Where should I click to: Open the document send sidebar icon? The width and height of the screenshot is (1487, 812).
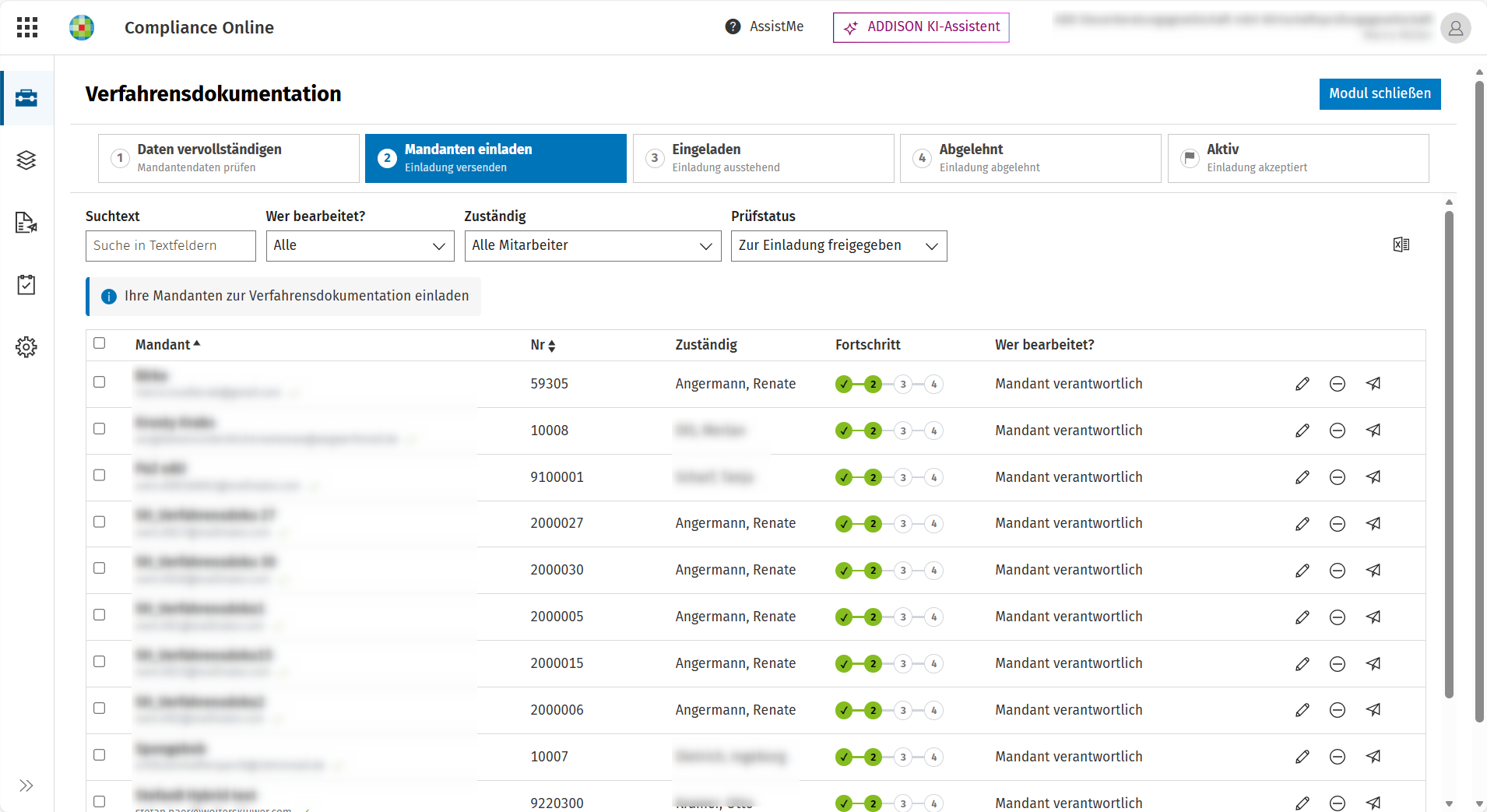click(26, 223)
